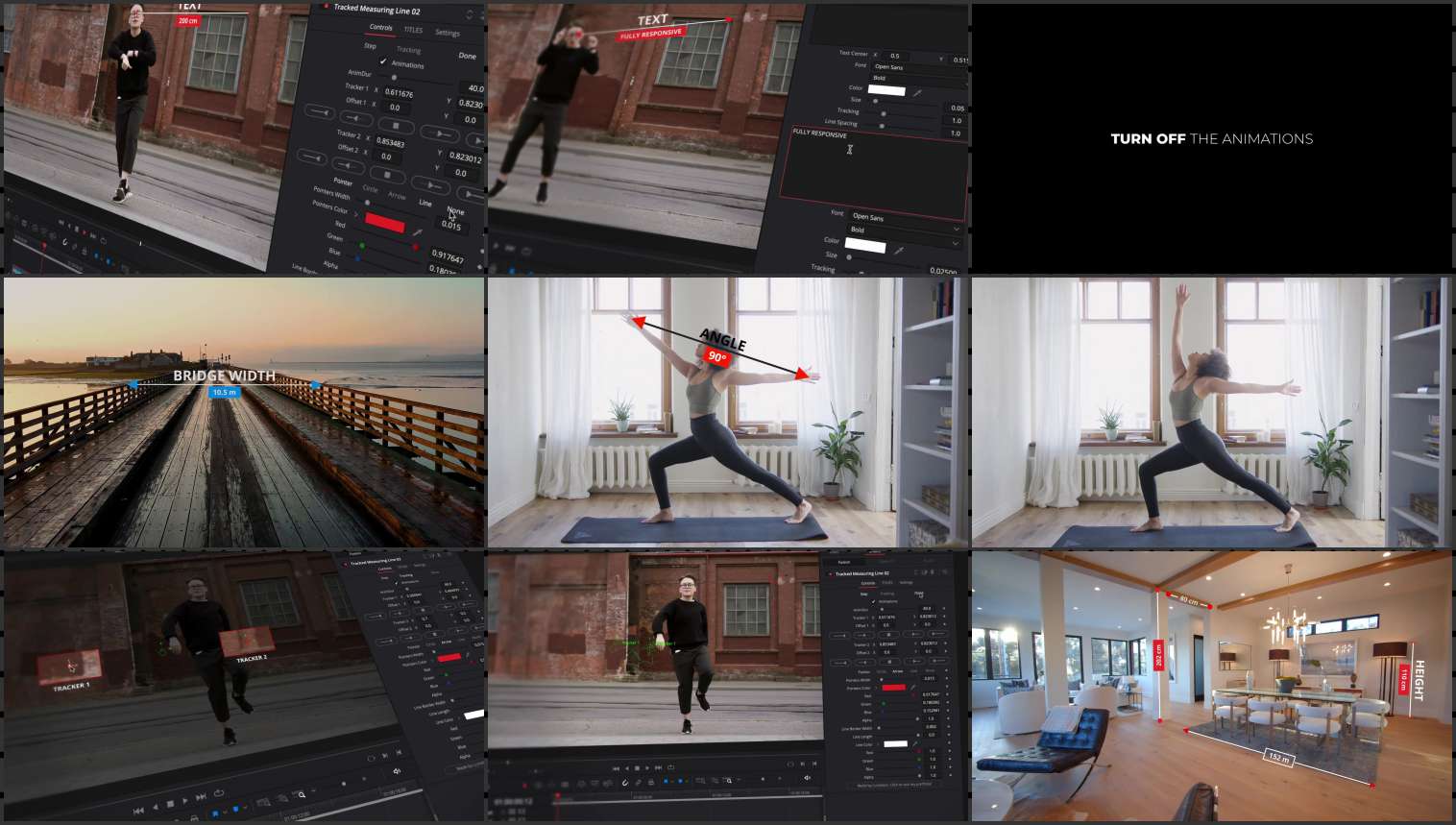This screenshot has height=825, width=1456.
Task: Click go-to-first-frame transport button in bottom-left frame
Action: pos(138,811)
